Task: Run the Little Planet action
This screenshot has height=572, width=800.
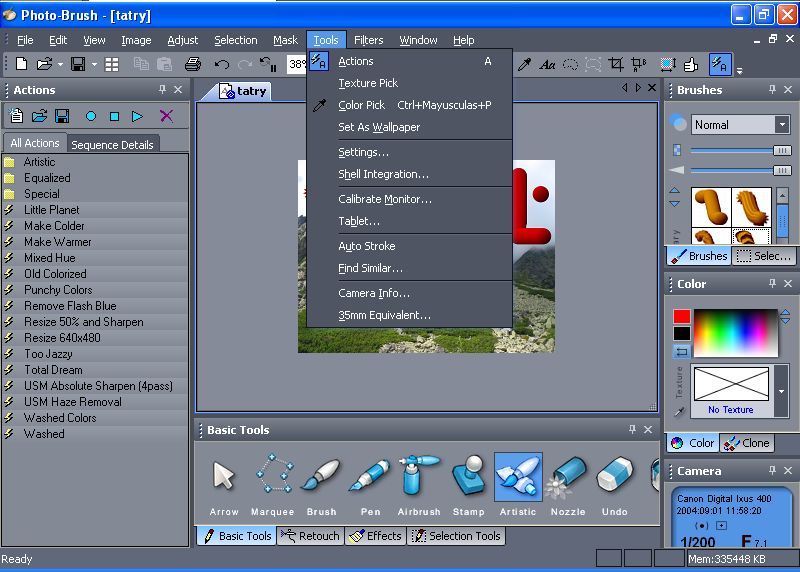Action: (x=95, y=210)
